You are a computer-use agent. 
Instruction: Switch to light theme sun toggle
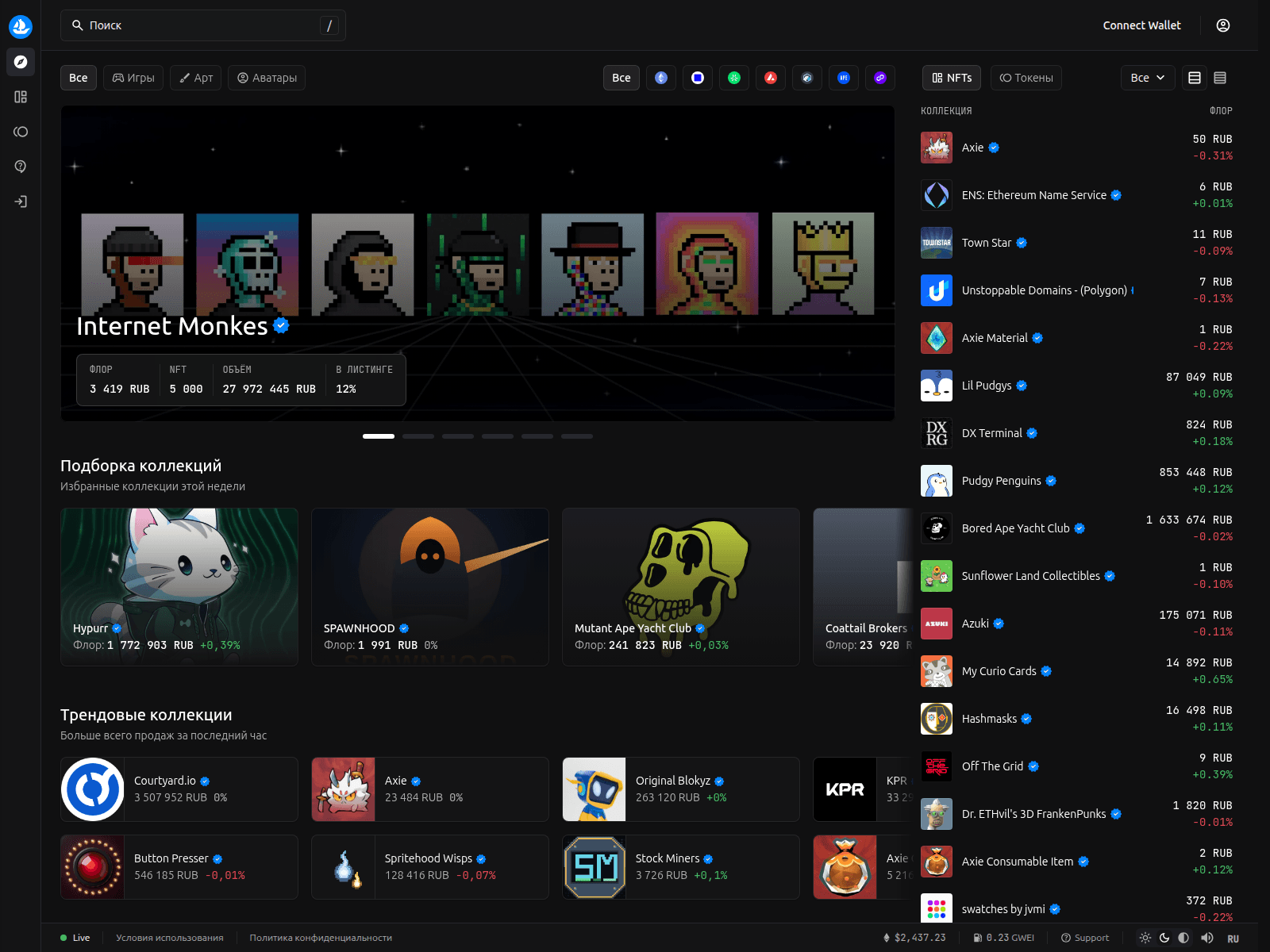[1145, 938]
